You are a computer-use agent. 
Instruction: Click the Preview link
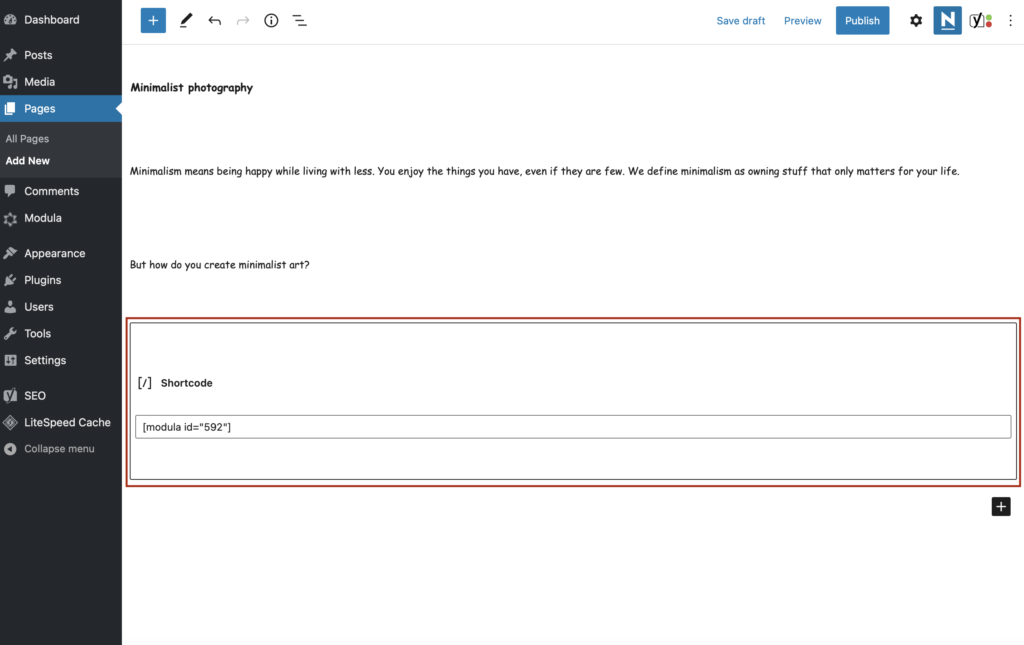[803, 21]
